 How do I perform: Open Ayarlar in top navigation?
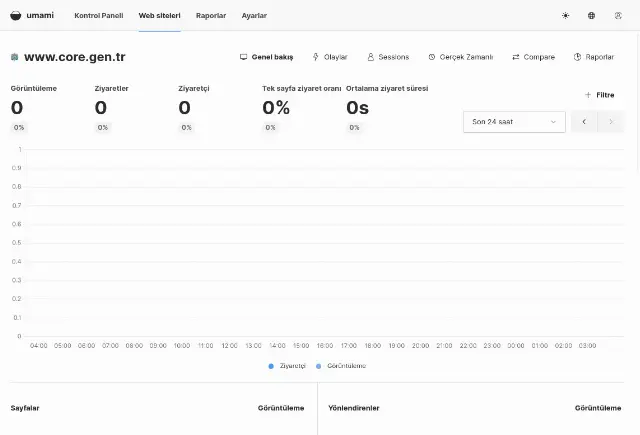coord(254,16)
